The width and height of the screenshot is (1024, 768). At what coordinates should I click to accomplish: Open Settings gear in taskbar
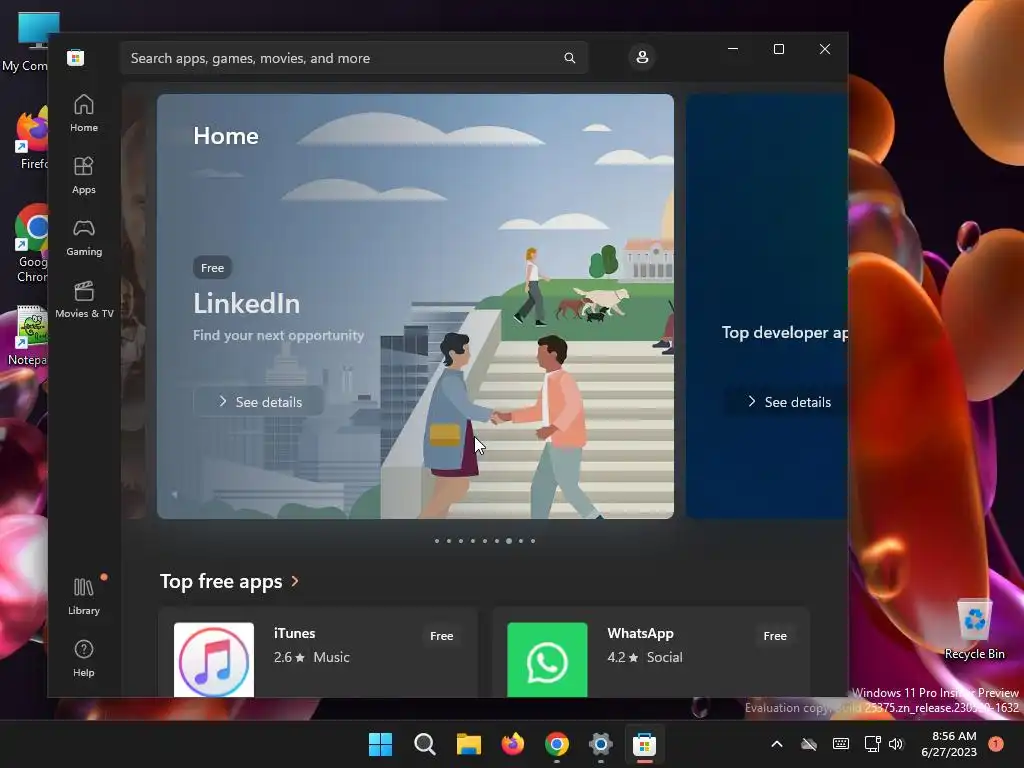600,744
